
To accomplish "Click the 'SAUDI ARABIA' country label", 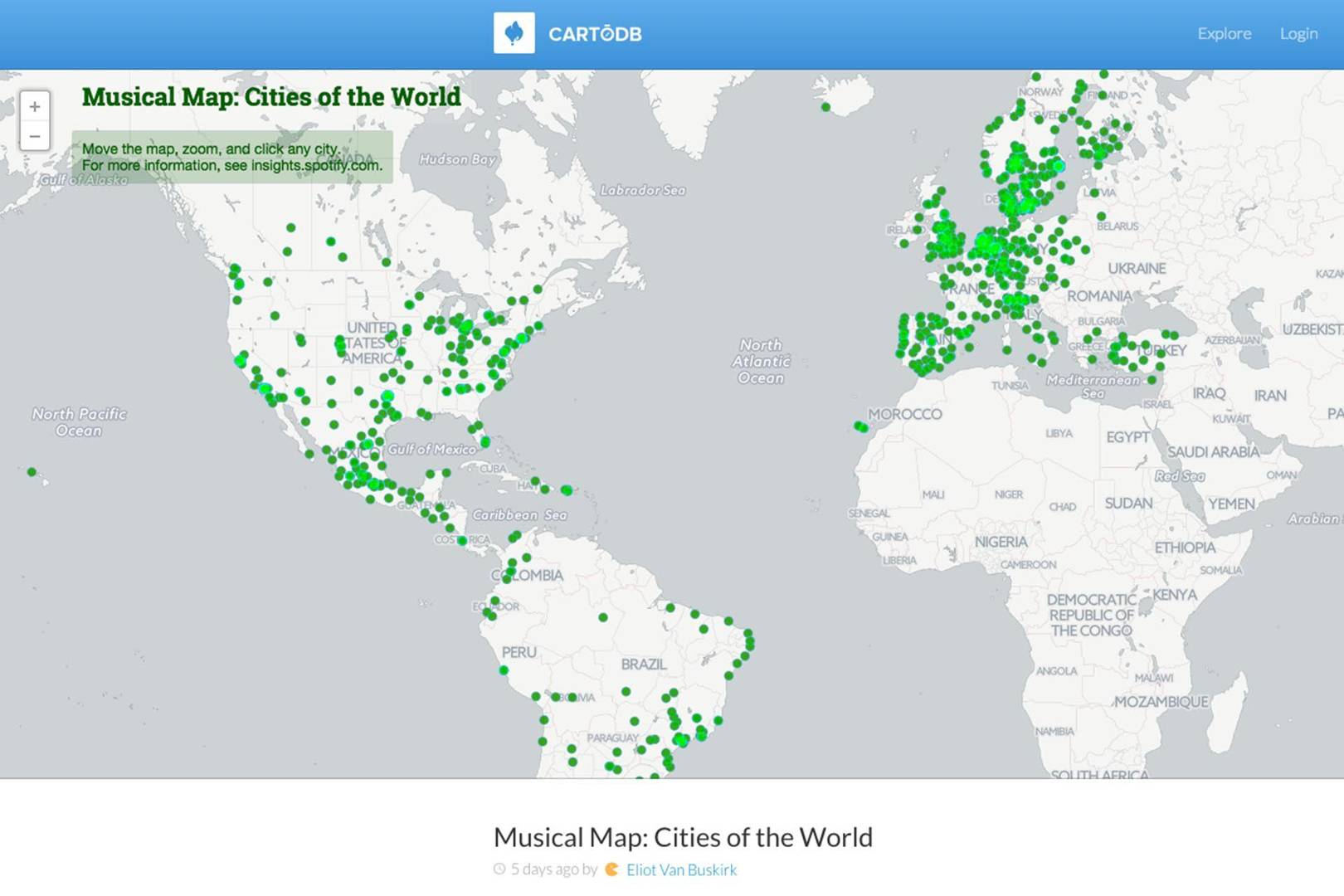I will tap(1213, 452).
